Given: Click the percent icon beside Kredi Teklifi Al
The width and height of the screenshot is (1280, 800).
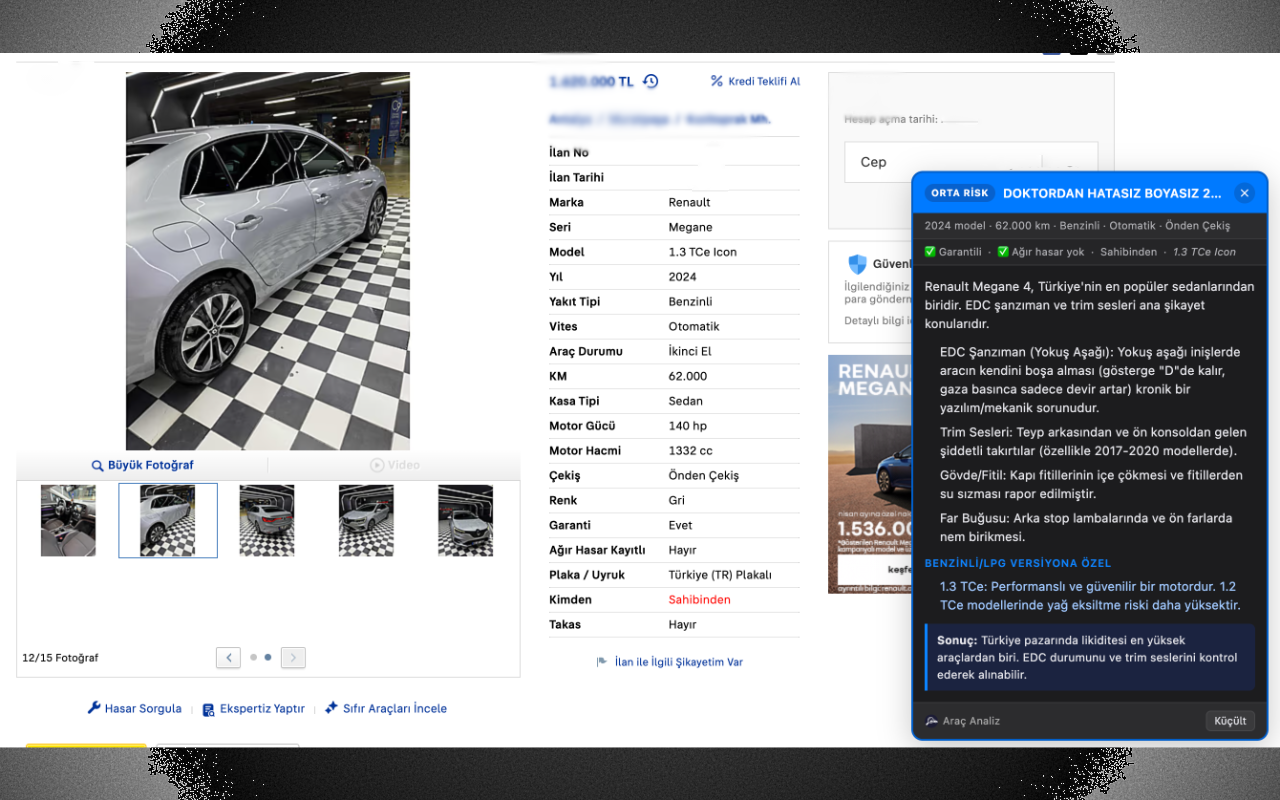Looking at the screenshot, I should point(716,81).
